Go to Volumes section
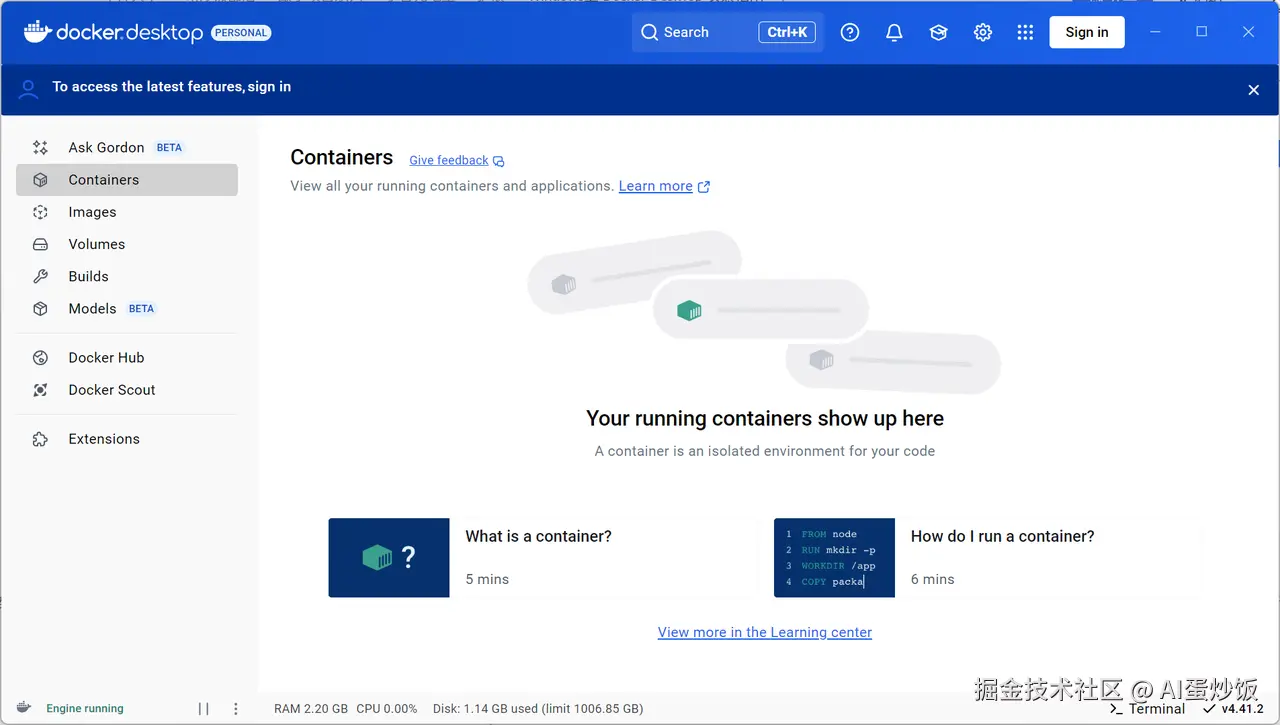 point(127,244)
